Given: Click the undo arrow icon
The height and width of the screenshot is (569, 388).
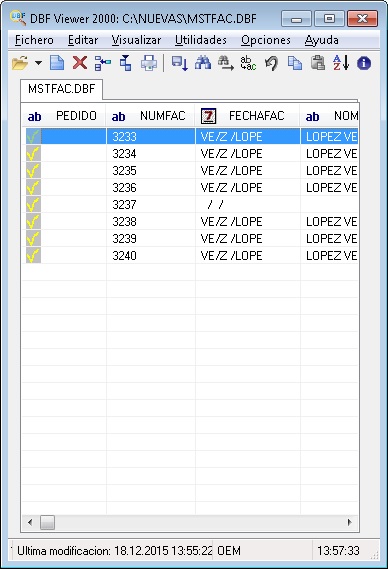Looking at the screenshot, I should click(x=271, y=63).
